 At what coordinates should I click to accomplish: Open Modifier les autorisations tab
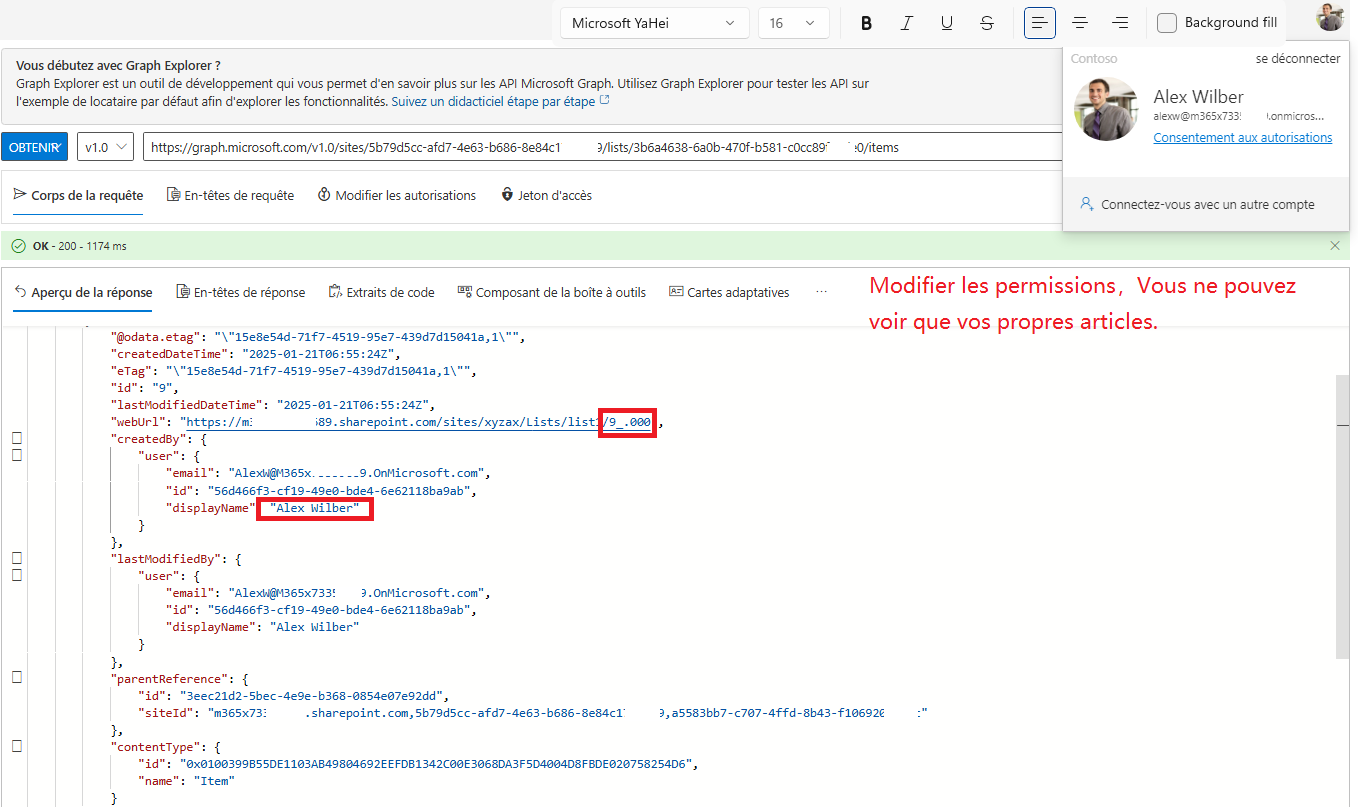pos(397,196)
